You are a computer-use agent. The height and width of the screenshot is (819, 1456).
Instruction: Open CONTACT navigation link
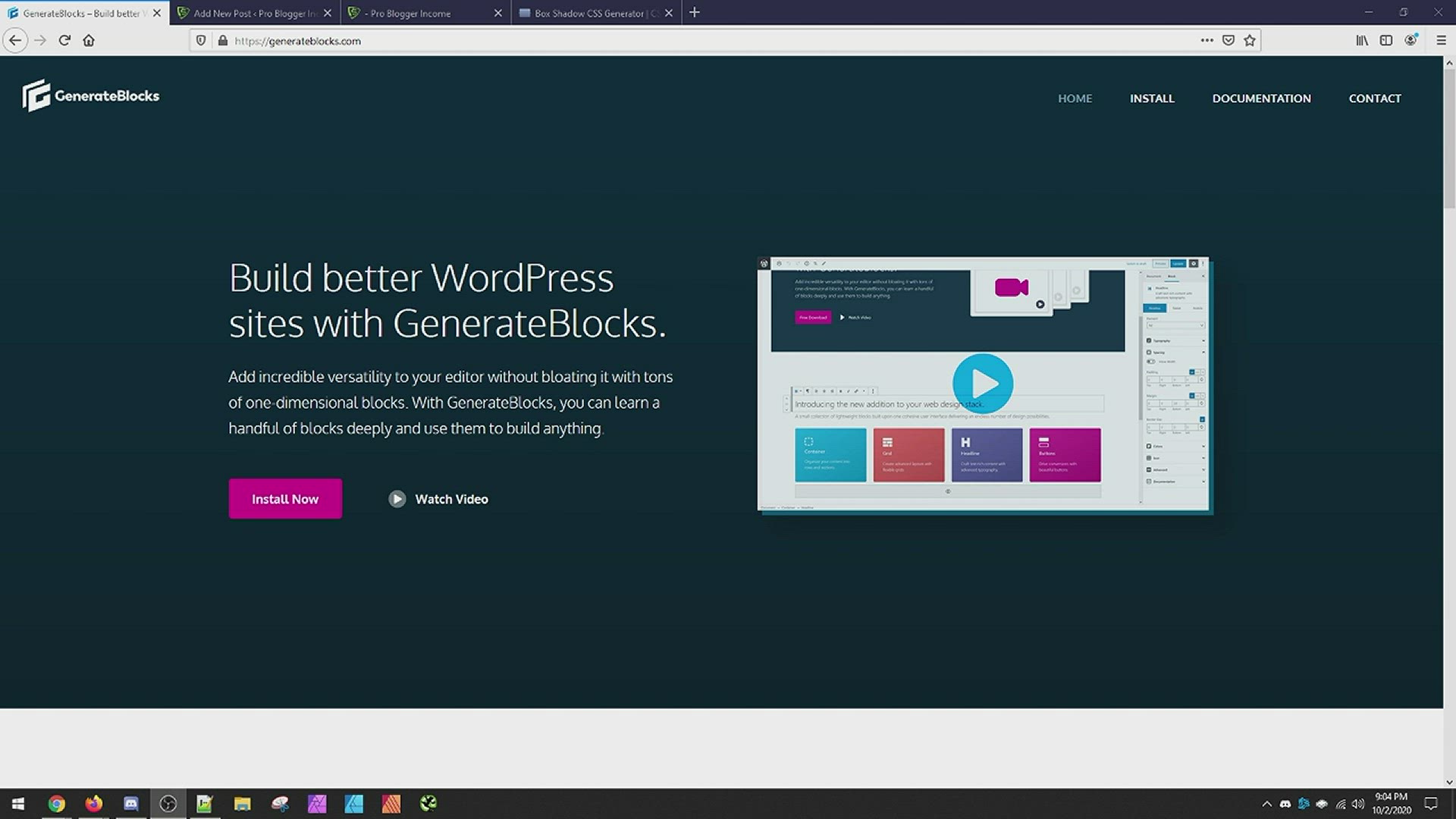1374,99
